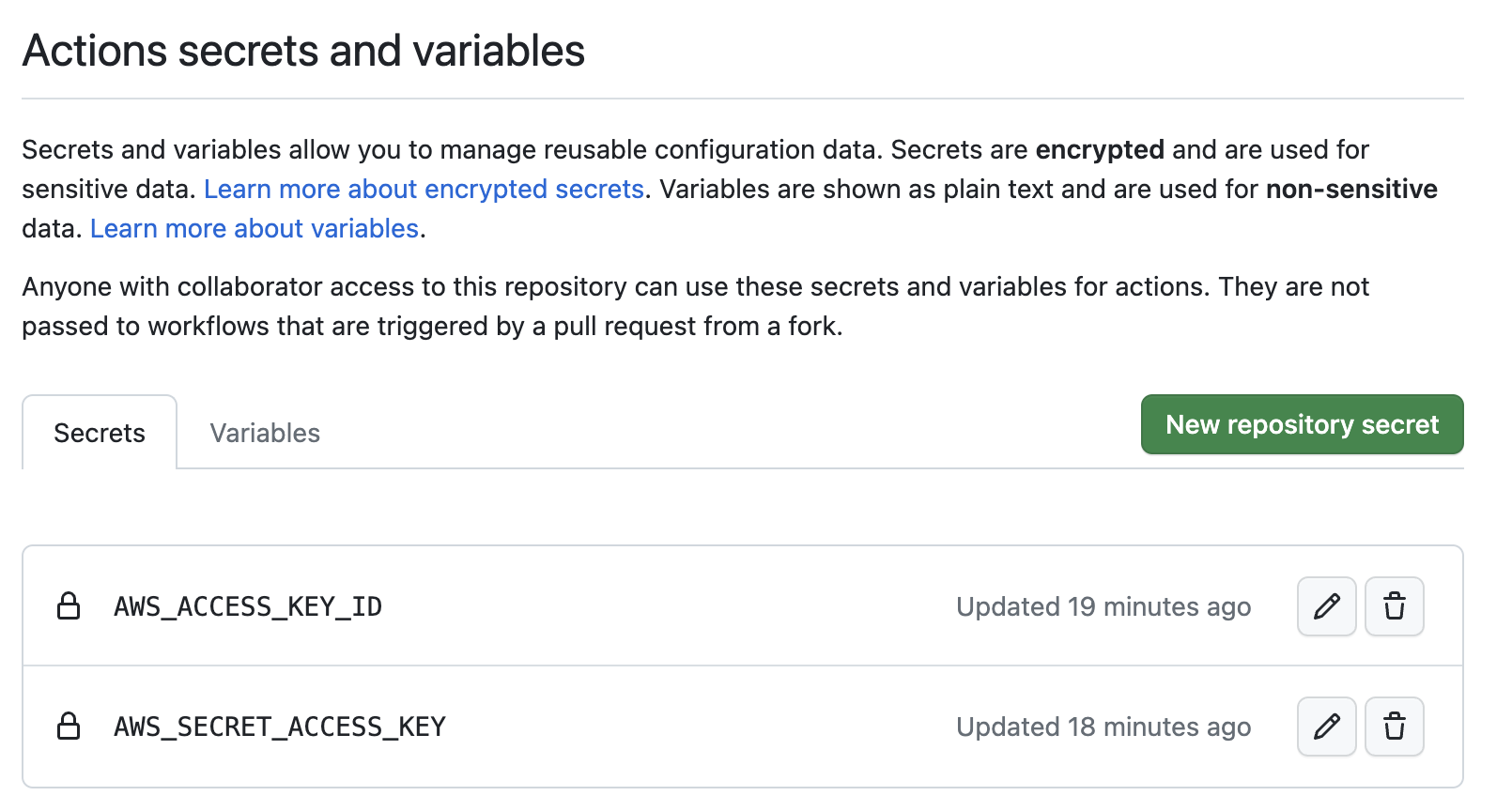Edit the AWS_SECRET_ACCESS_KEY secret via pencil icon

(1326, 727)
